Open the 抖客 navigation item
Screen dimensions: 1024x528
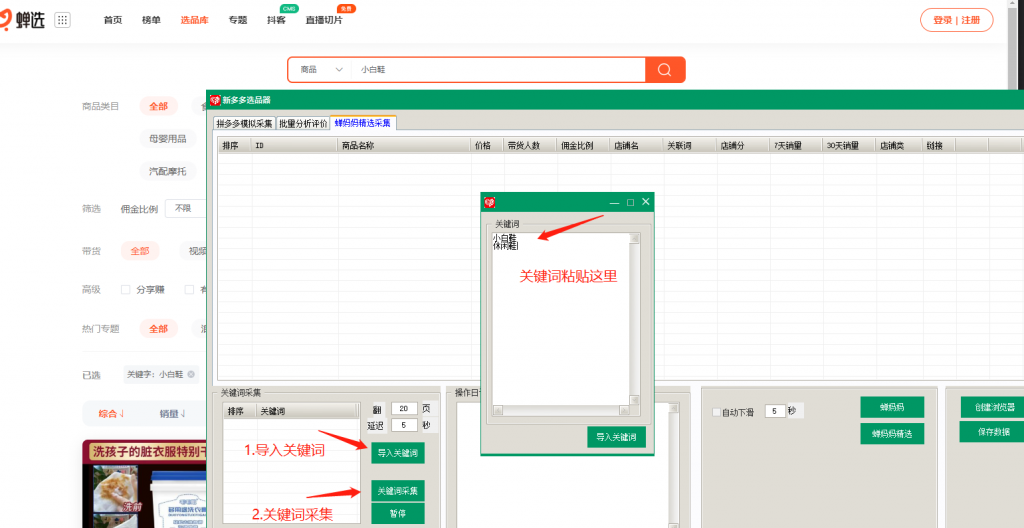pyautogui.click(x=276, y=20)
